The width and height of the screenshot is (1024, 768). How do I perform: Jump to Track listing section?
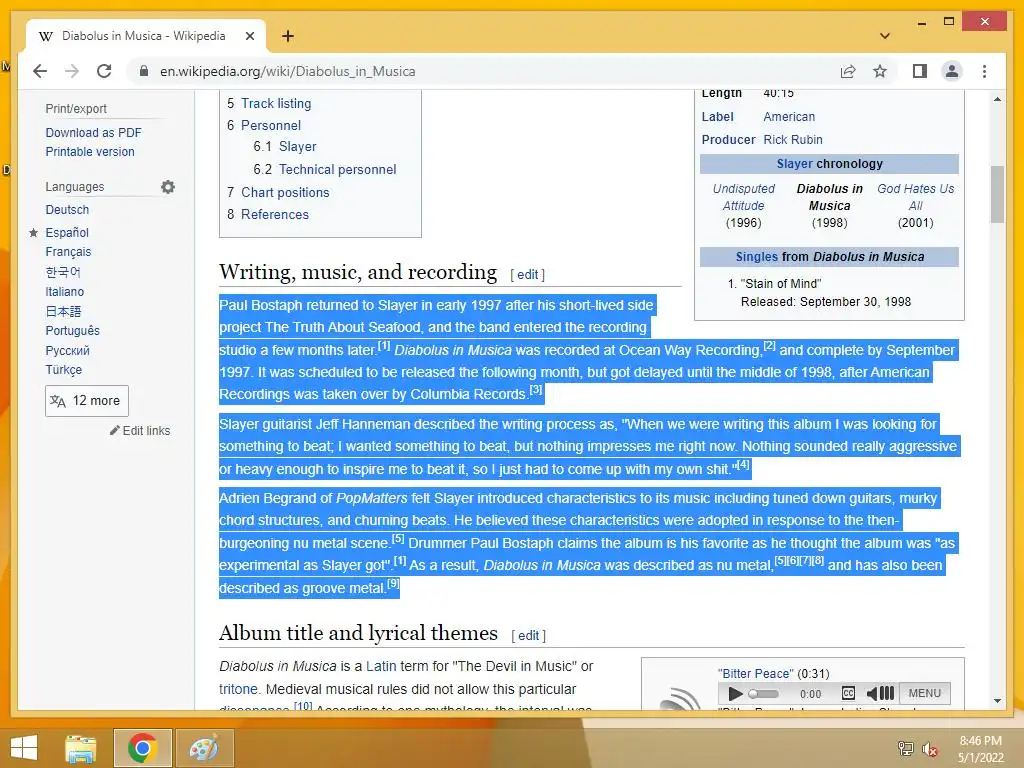276,103
